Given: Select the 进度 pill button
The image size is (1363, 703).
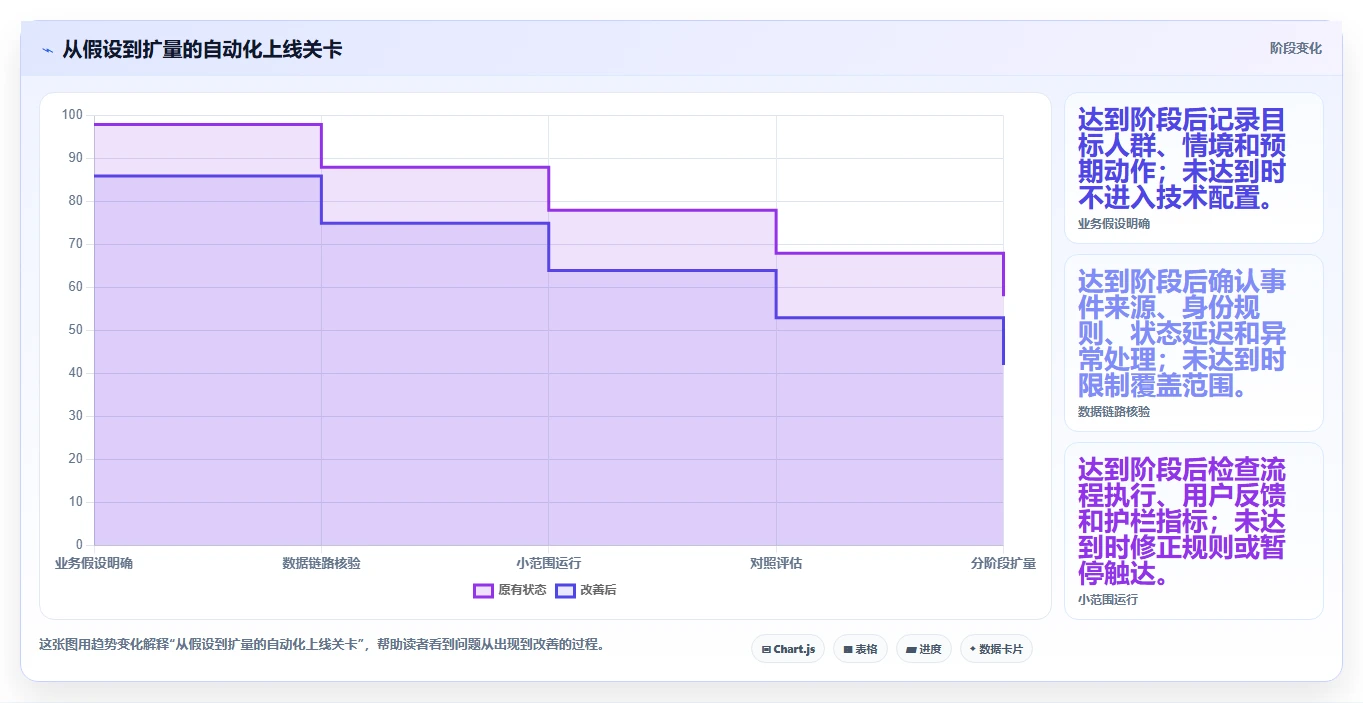Looking at the screenshot, I should (x=924, y=649).
